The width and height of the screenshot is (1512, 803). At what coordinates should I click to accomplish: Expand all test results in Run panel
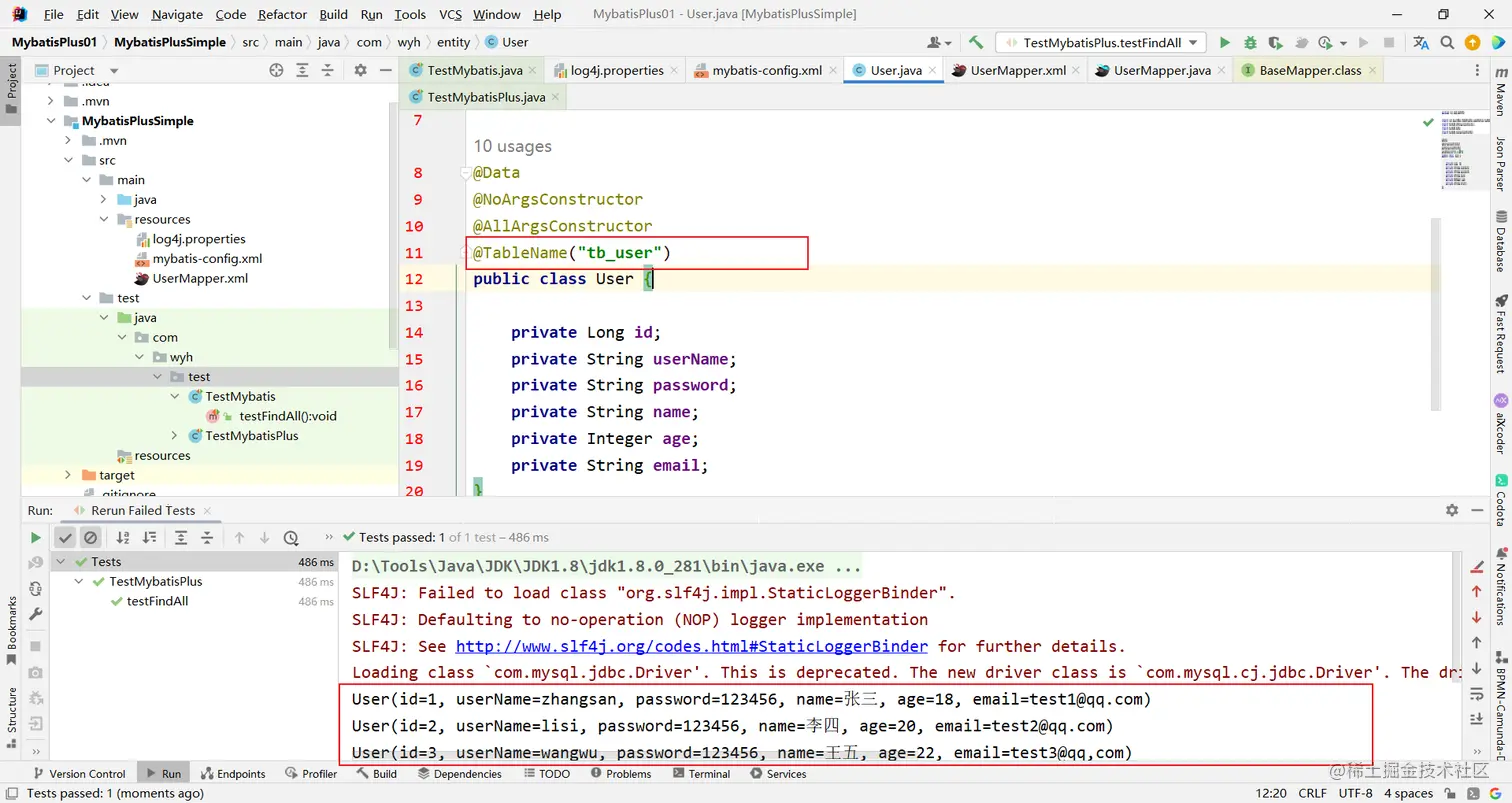(181, 537)
